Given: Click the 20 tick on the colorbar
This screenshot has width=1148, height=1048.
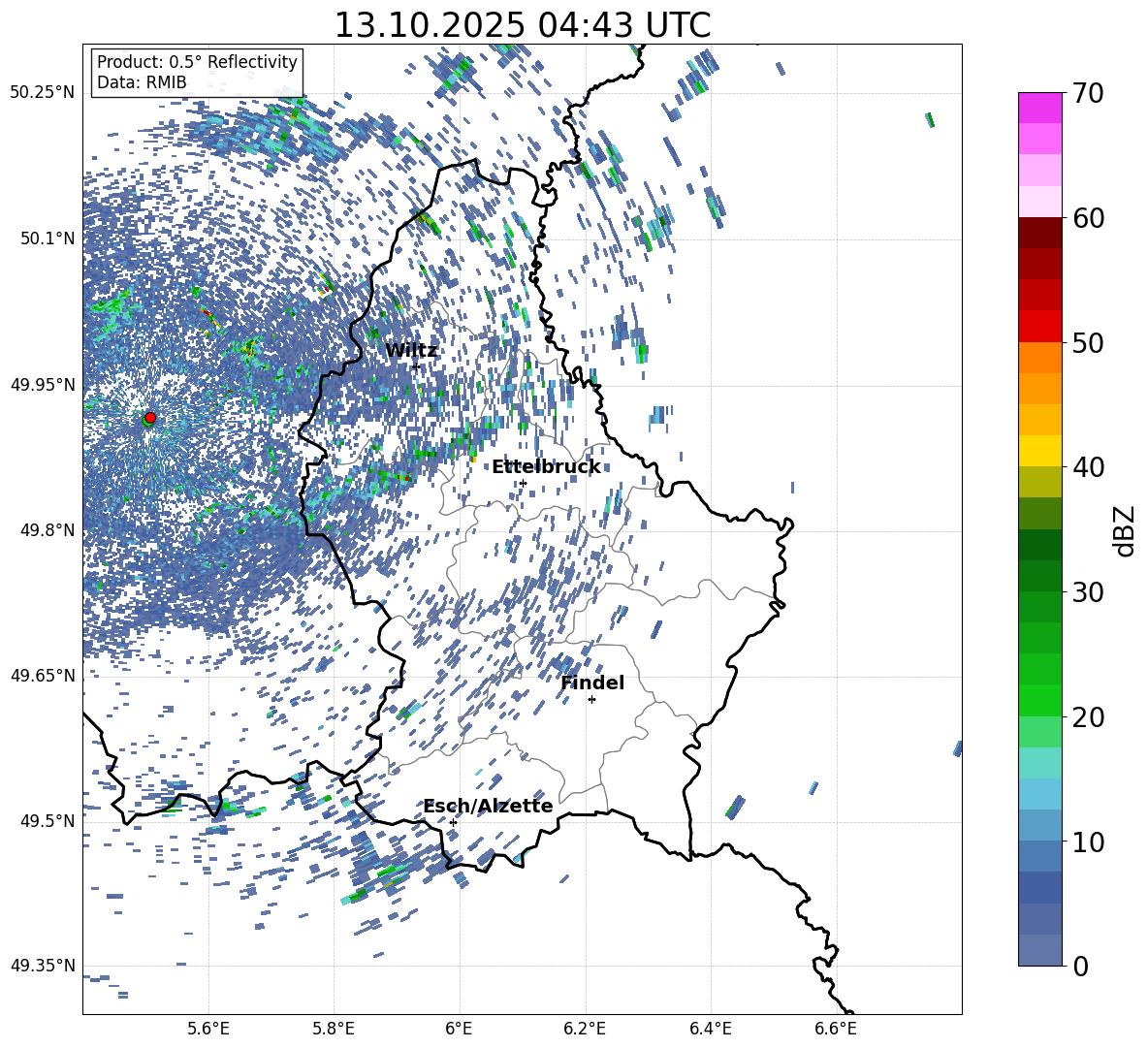Looking at the screenshot, I should (x=1088, y=717).
